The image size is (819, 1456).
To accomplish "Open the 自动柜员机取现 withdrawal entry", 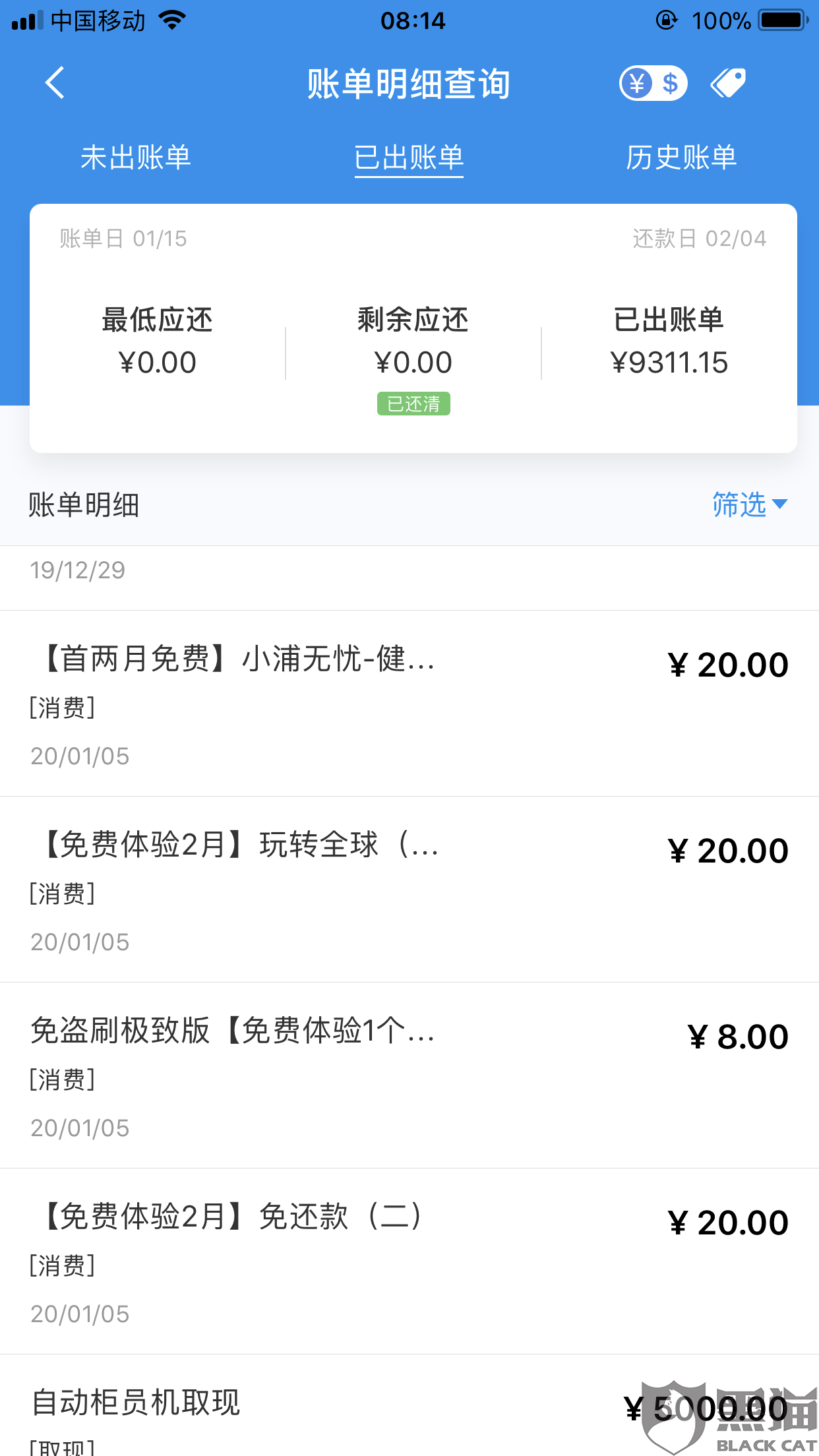I will [x=409, y=1406].
